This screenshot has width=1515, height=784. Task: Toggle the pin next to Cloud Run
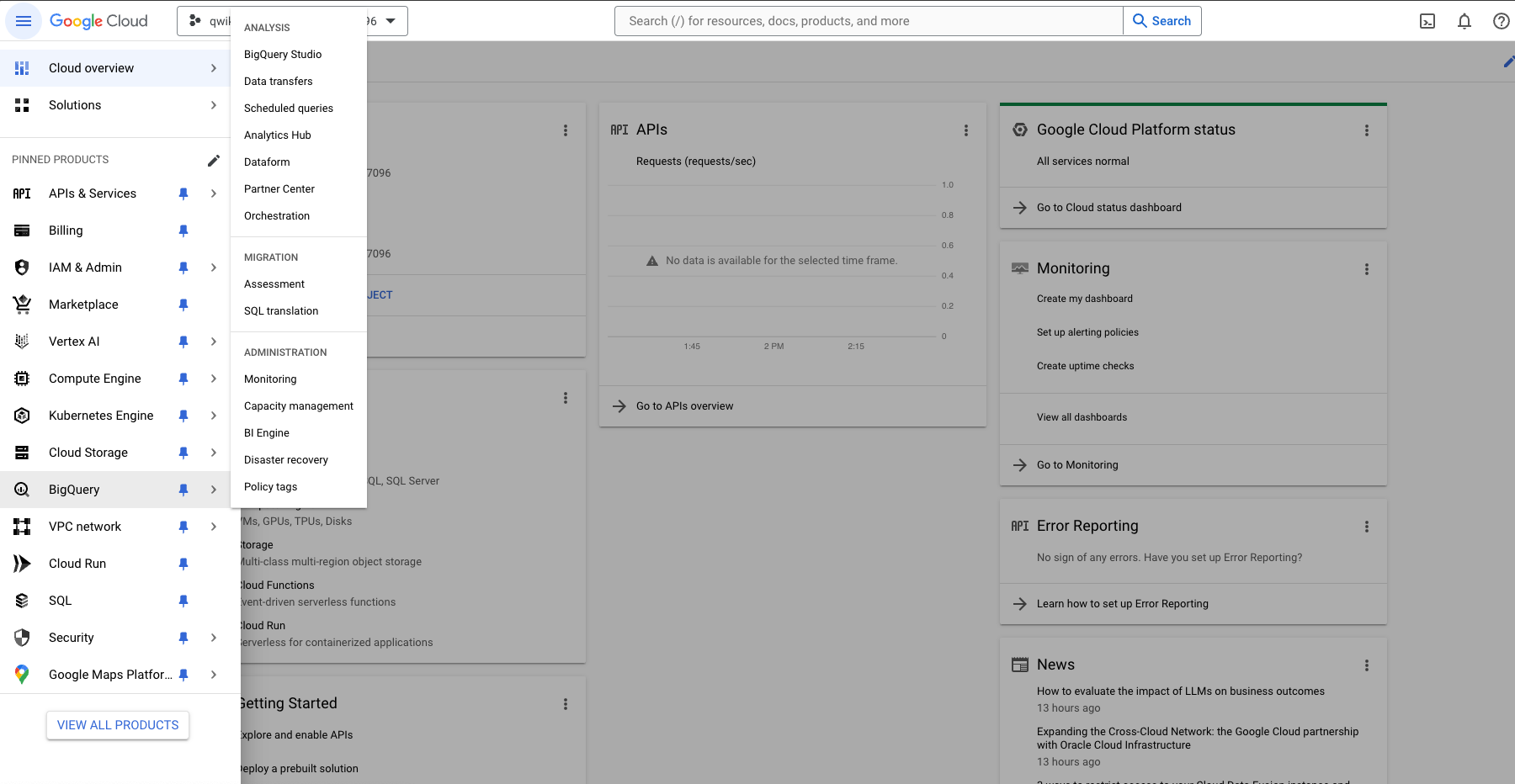tap(183, 564)
